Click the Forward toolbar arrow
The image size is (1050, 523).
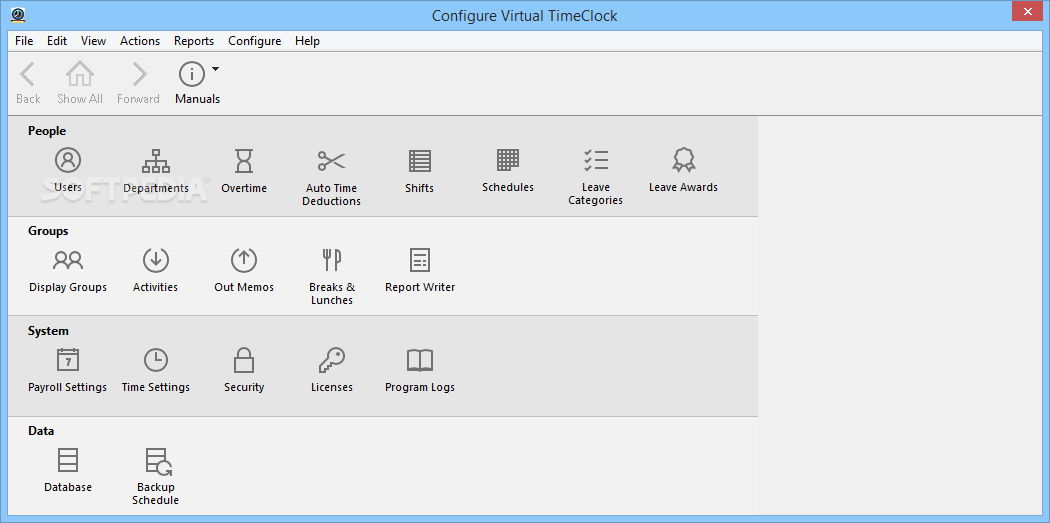(x=139, y=82)
